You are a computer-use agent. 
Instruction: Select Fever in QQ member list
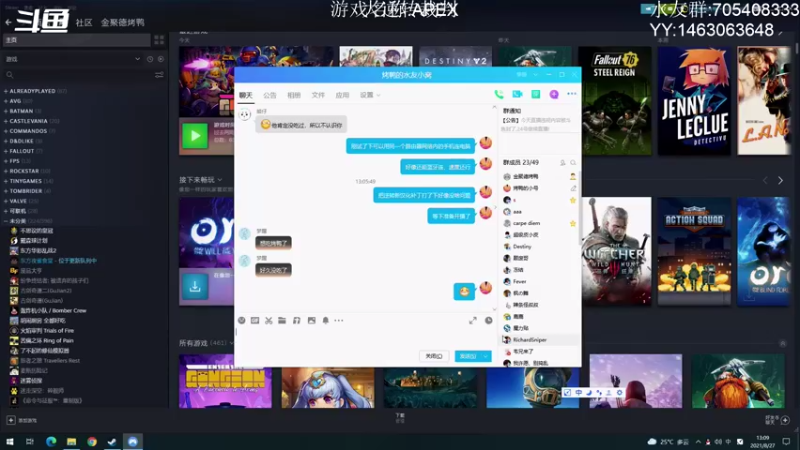(x=519, y=281)
